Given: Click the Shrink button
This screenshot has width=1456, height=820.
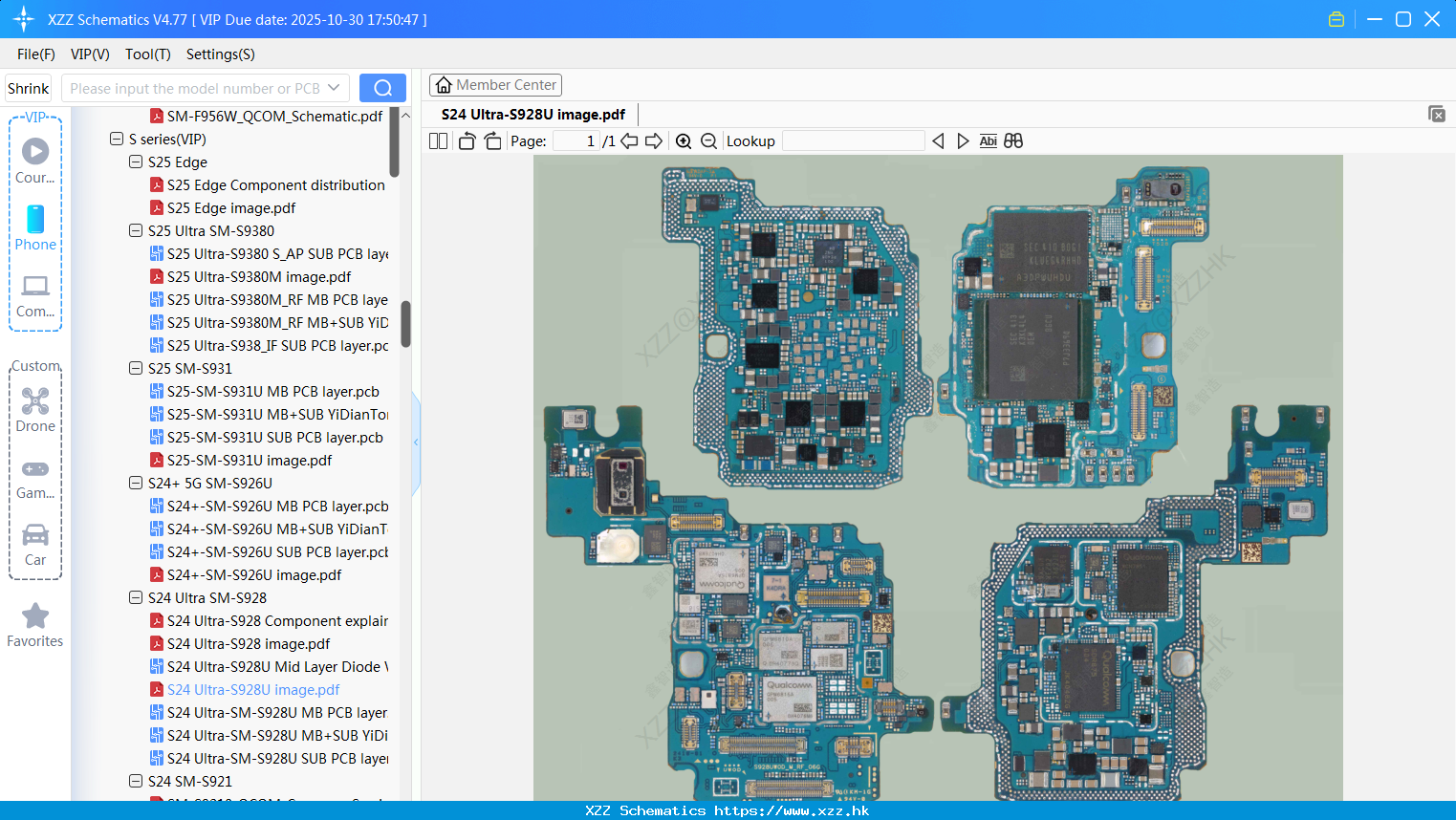Looking at the screenshot, I should [x=28, y=88].
